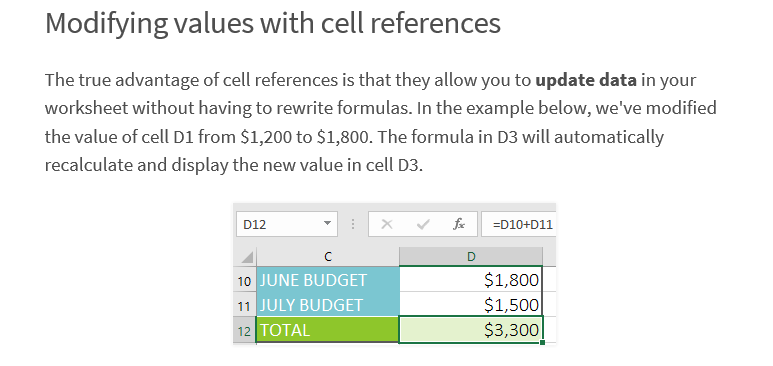773x366 pixels.
Task: Open Insert Function with the fx icon
Action: click(458, 224)
